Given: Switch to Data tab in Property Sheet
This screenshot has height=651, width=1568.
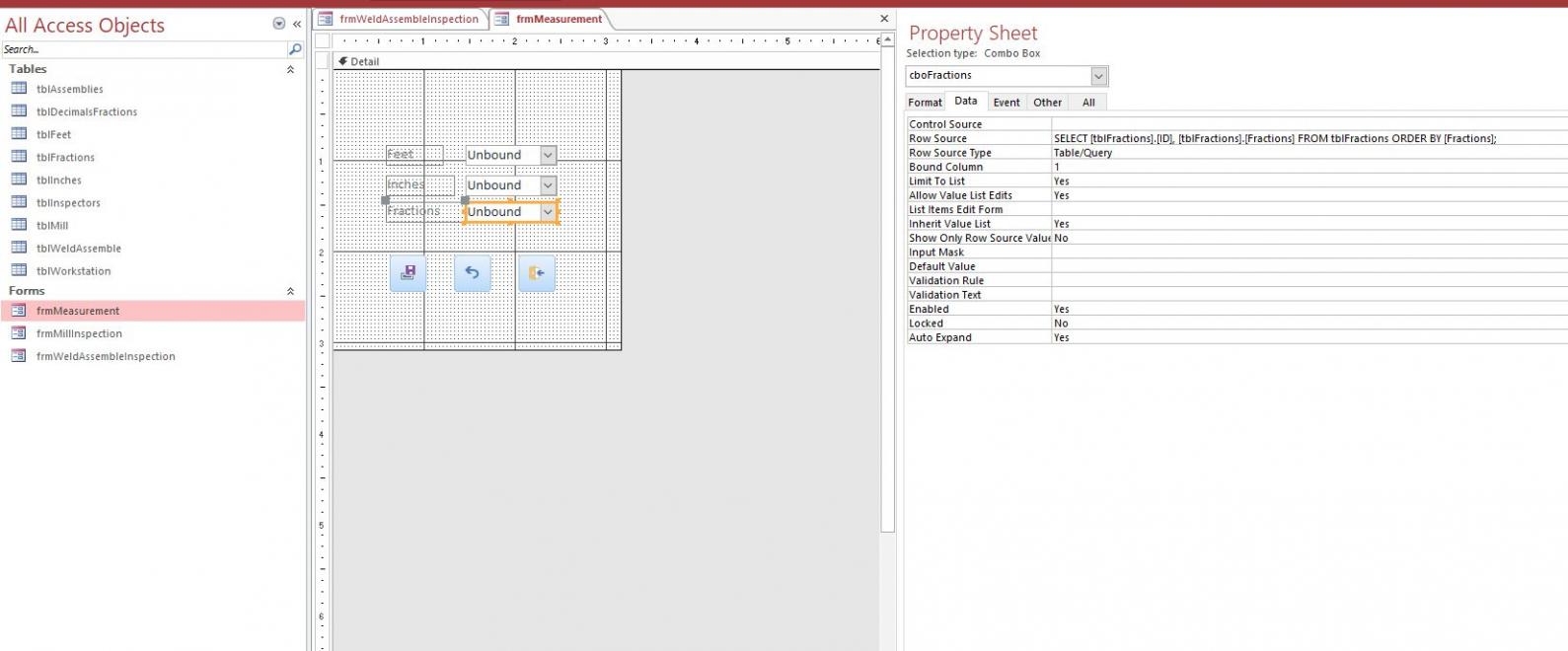Looking at the screenshot, I should click(x=966, y=102).
